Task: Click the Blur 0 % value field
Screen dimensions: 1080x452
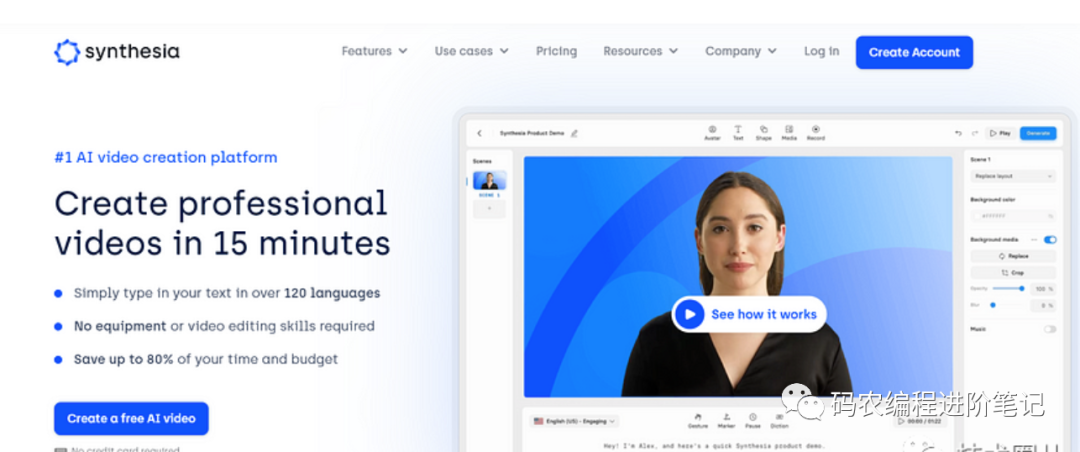Action: coord(1043,305)
